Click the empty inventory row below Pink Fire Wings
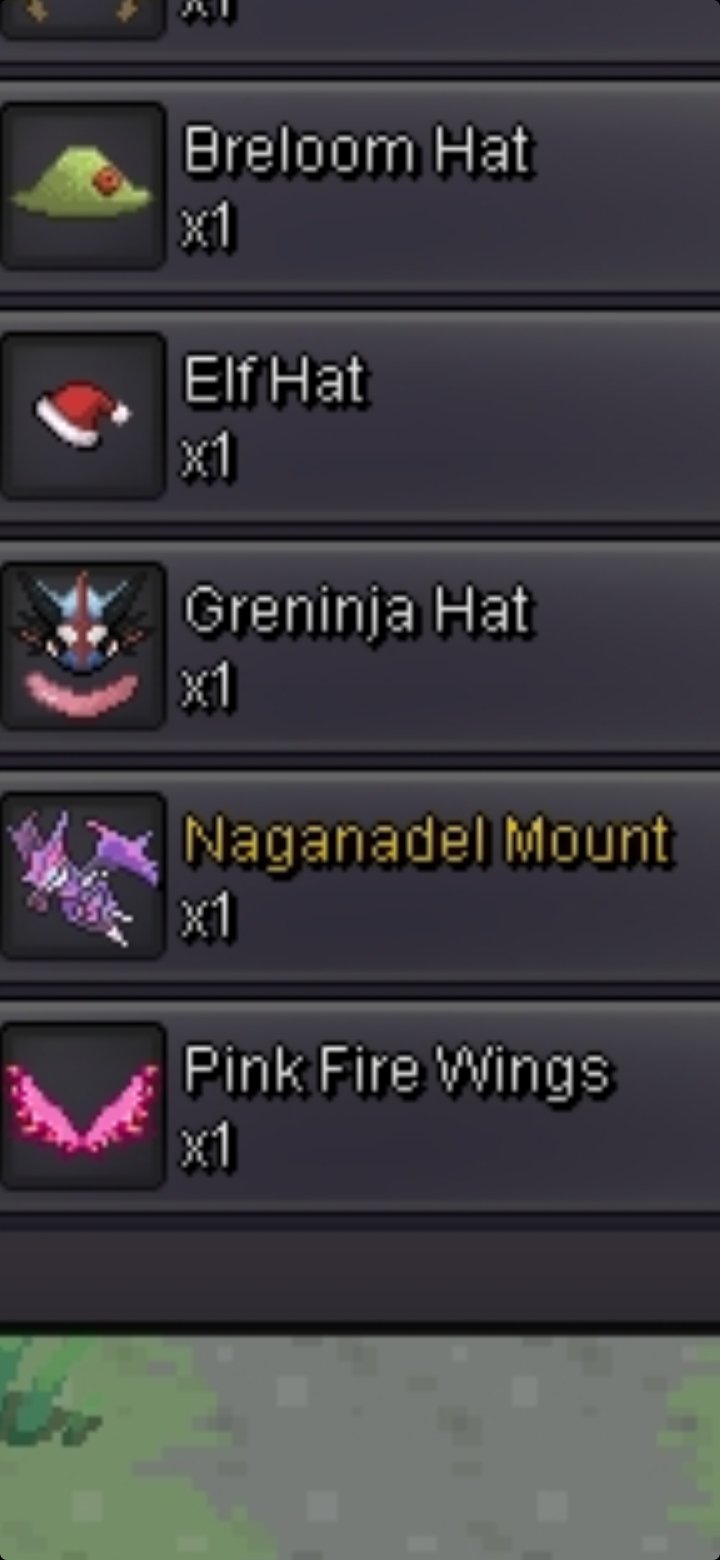The width and height of the screenshot is (720, 1560). pos(360,1277)
